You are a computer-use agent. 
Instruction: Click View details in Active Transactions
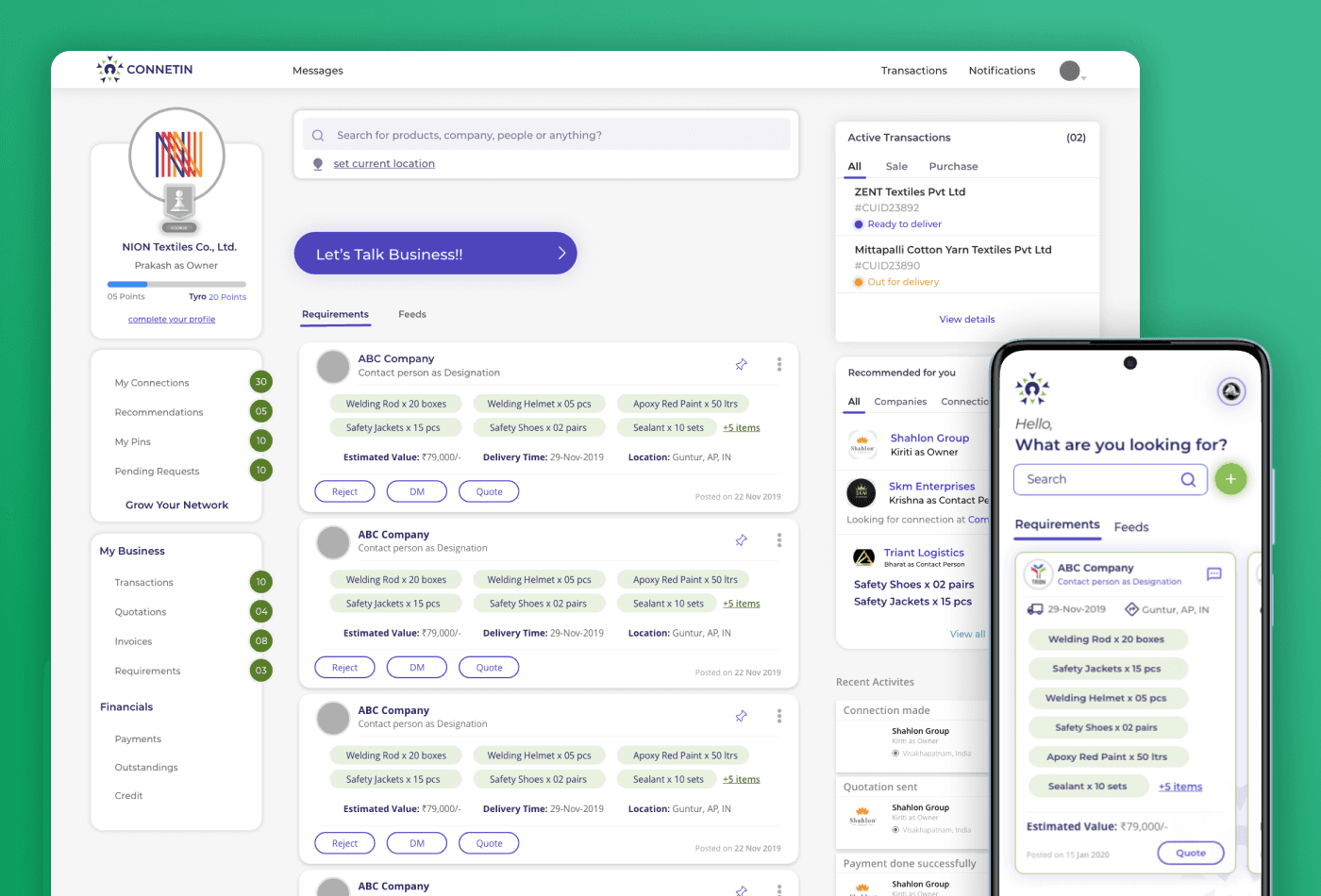click(x=967, y=319)
